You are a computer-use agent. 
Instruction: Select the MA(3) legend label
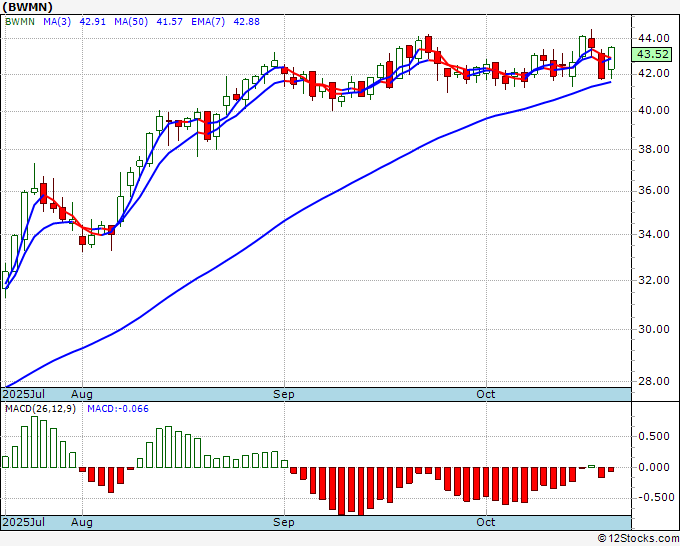pyautogui.click(x=57, y=22)
